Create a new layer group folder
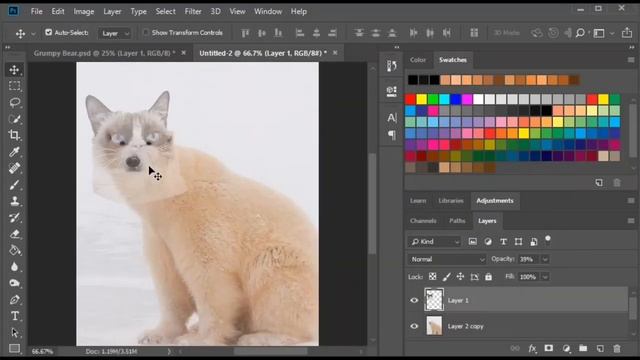 [583, 348]
